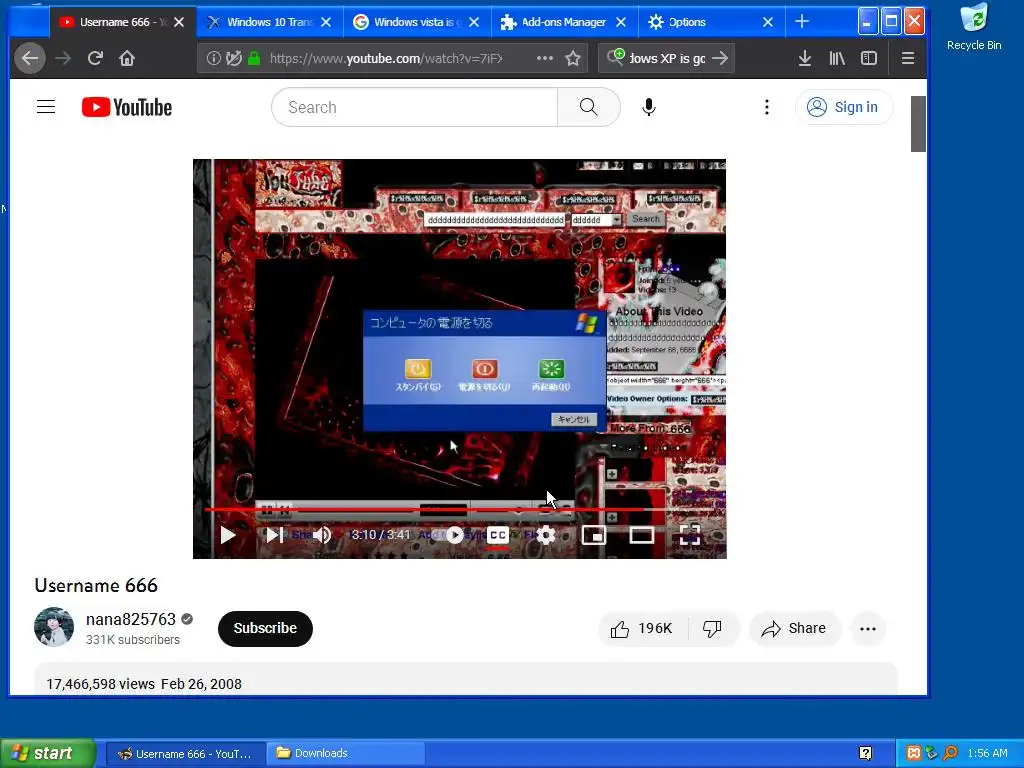The width and height of the screenshot is (1024, 768).
Task: Reload the page with the refresh icon
Action: (95, 59)
